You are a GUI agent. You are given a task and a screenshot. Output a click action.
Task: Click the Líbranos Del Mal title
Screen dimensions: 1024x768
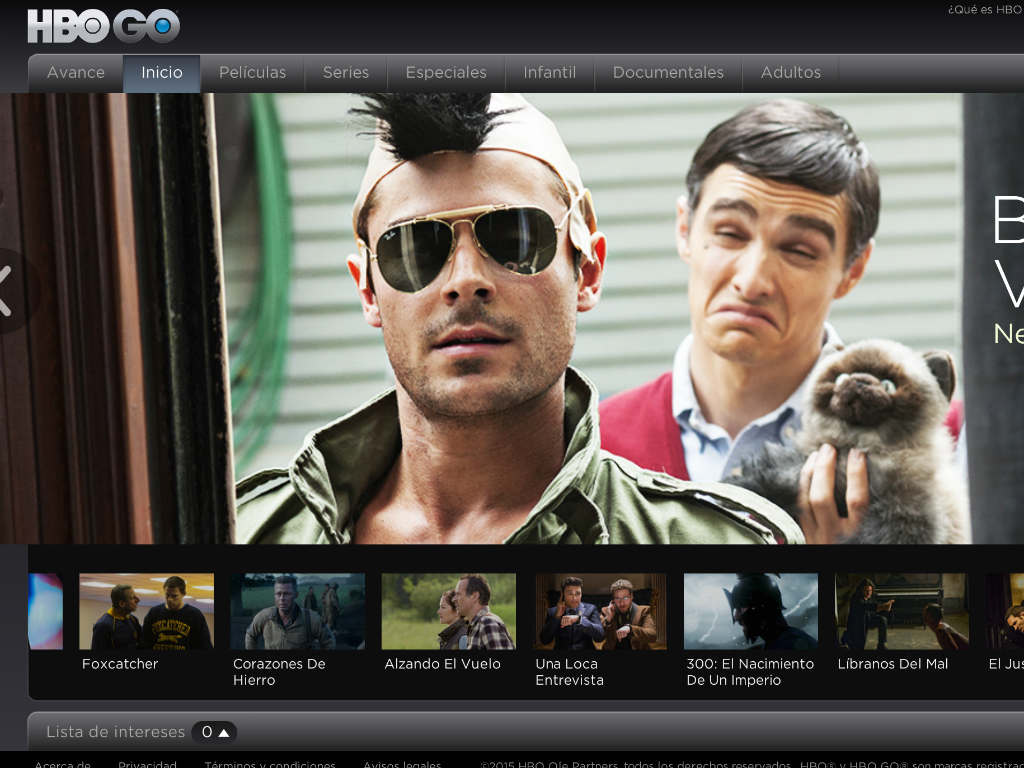(x=893, y=664)
